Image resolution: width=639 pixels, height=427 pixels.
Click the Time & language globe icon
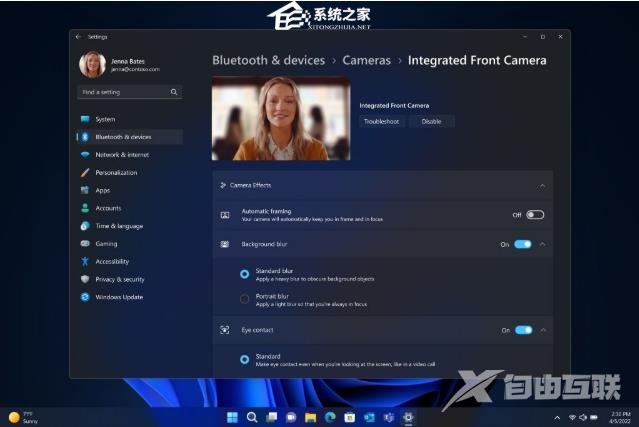85,226
